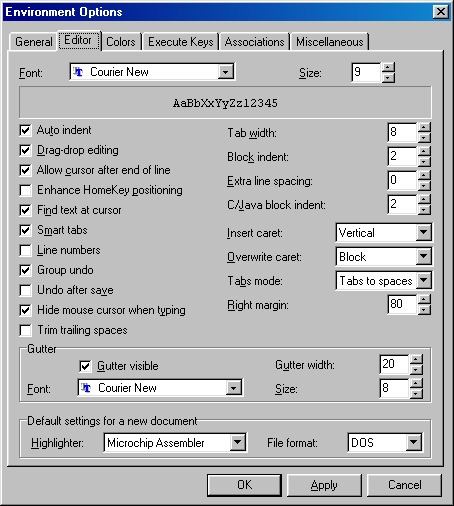454x506 pixels.
Task: Click the Tab width input field
Action: pyautogui.click(x=402, y=132)
